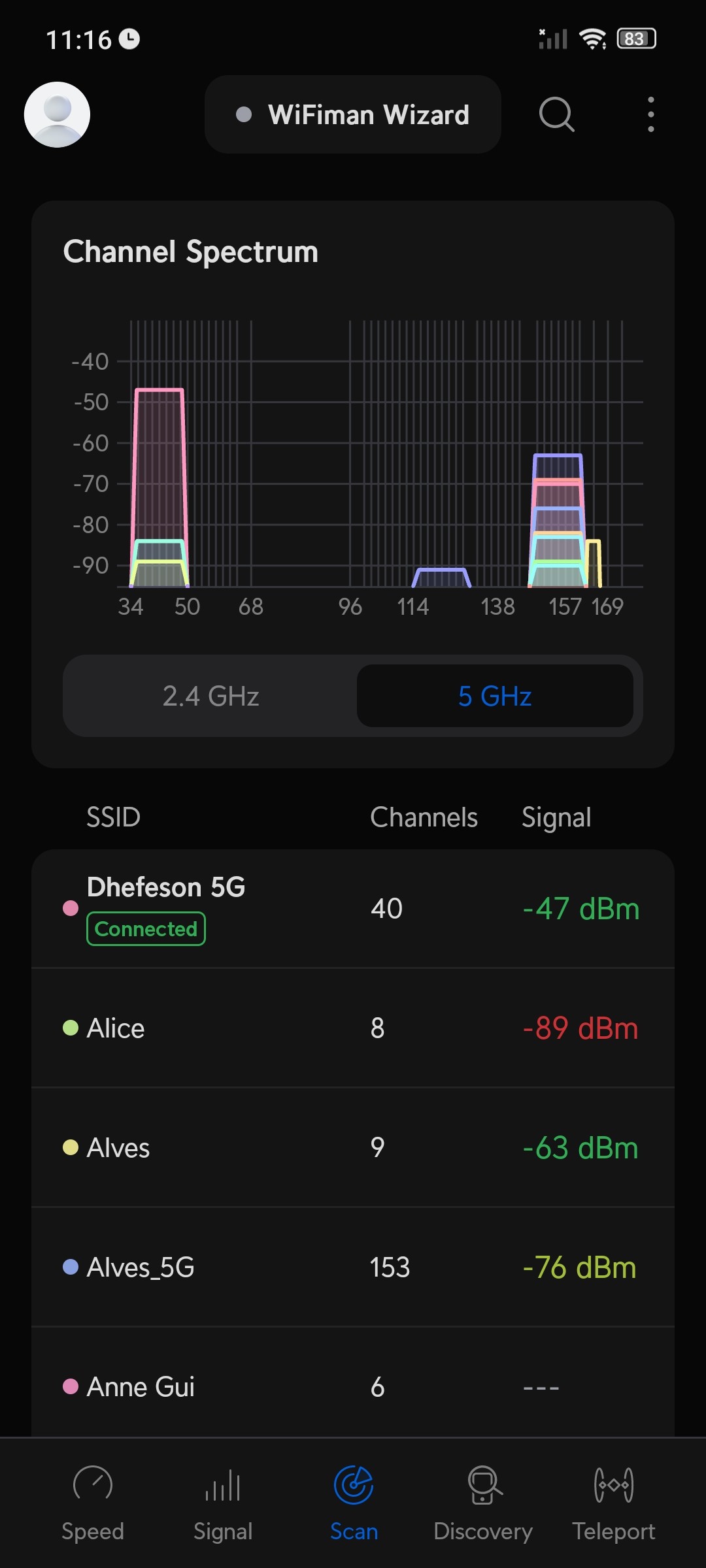Tap the profile avatar picture

(x=58, y=115)
